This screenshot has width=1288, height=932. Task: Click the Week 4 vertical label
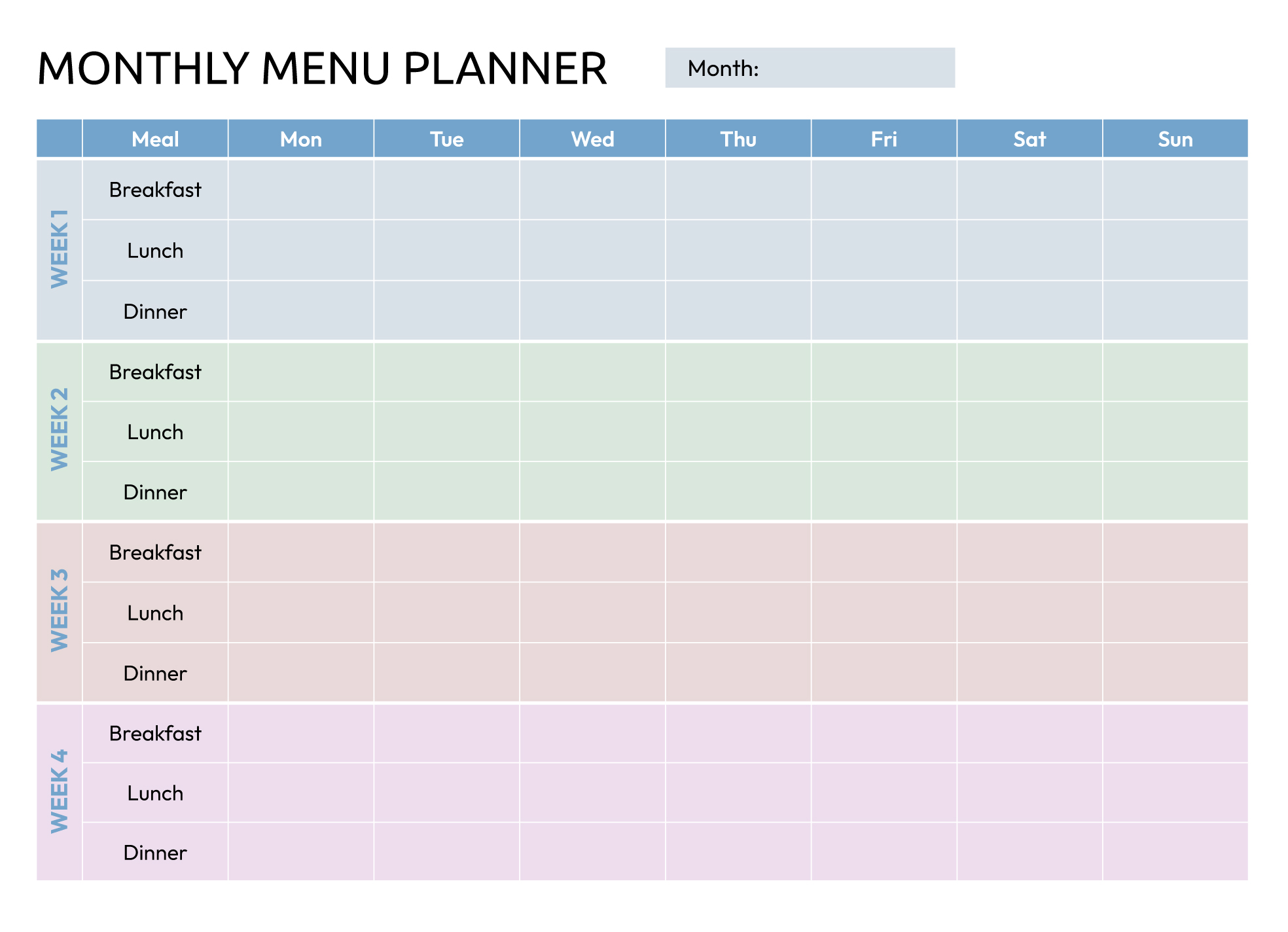click(60, 791)
